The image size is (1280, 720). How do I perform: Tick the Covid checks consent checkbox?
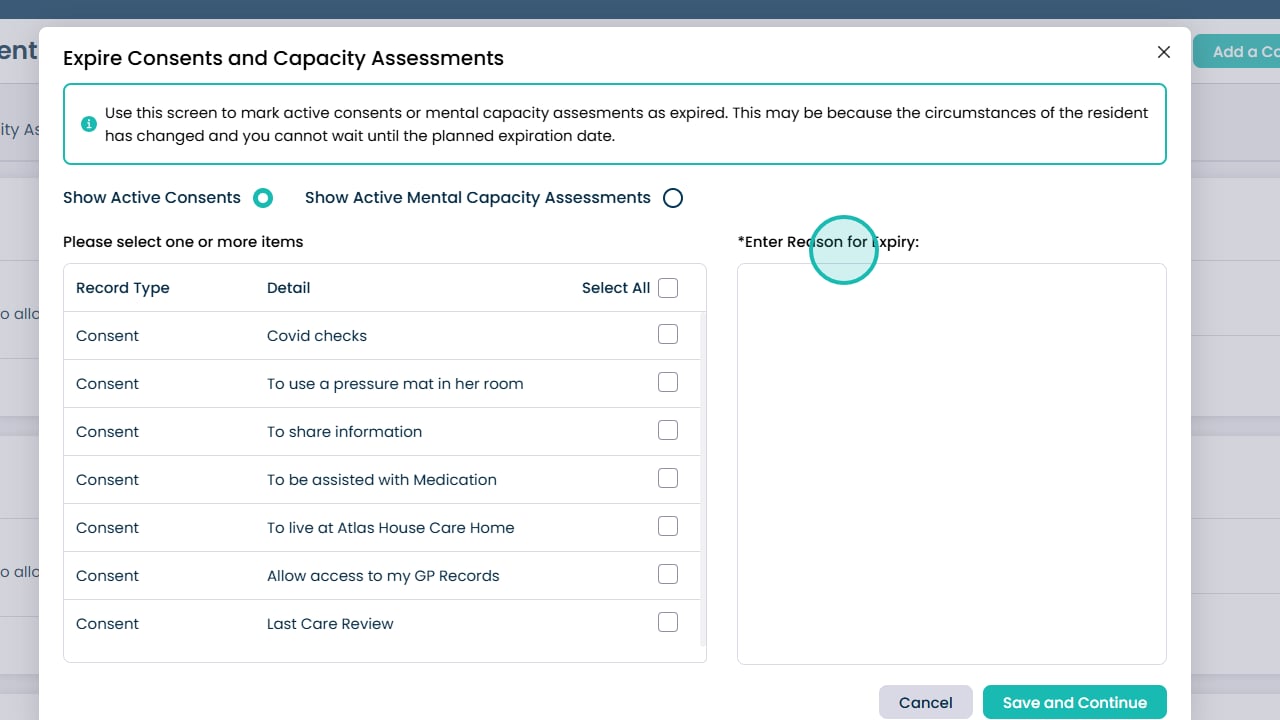pos(668,335)
